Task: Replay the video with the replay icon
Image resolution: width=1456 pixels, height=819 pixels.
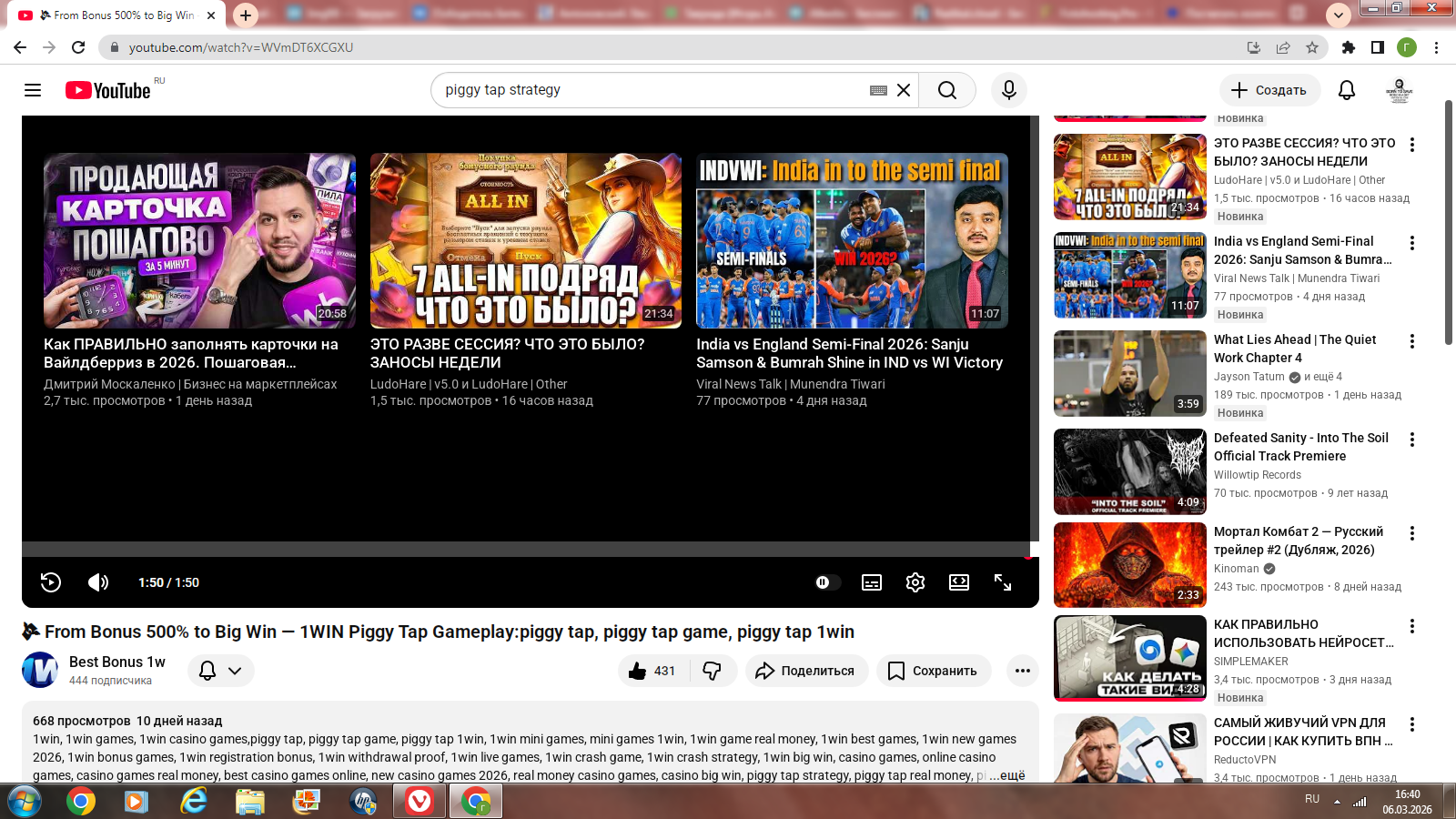Action: (x=51, y=582)
